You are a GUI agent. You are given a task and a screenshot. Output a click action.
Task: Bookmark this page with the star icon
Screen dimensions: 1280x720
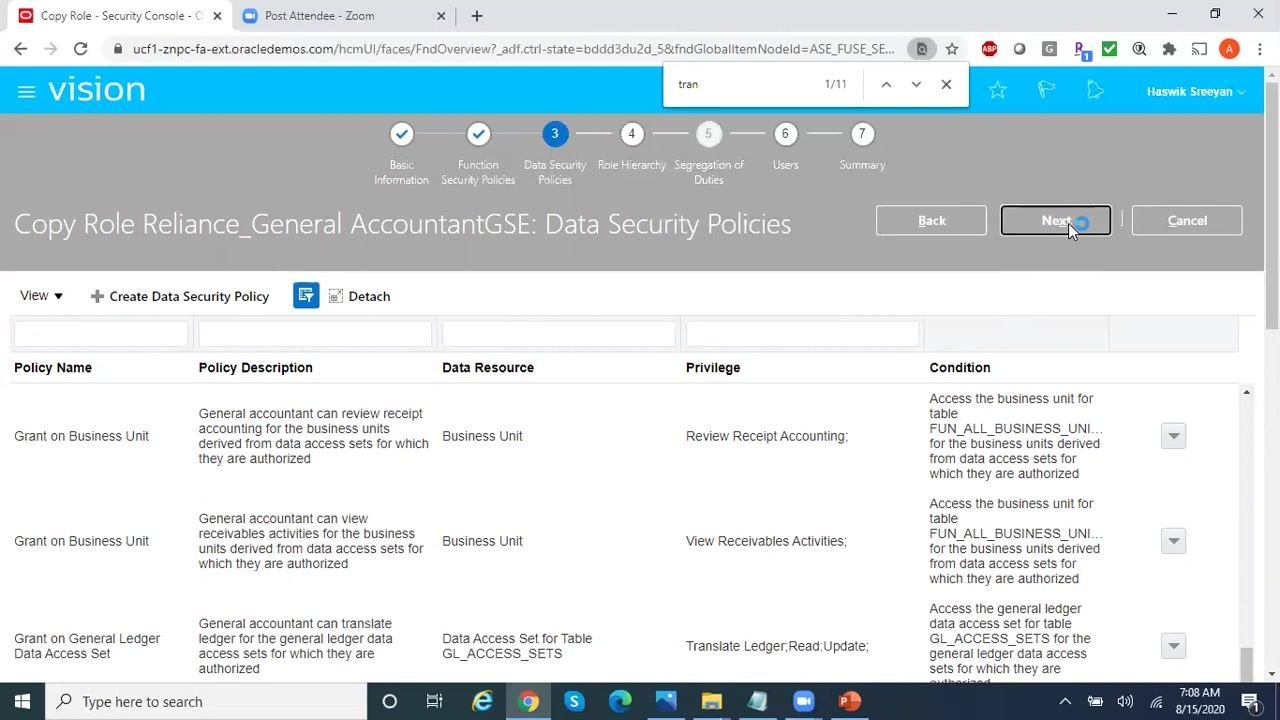[952, 48]
